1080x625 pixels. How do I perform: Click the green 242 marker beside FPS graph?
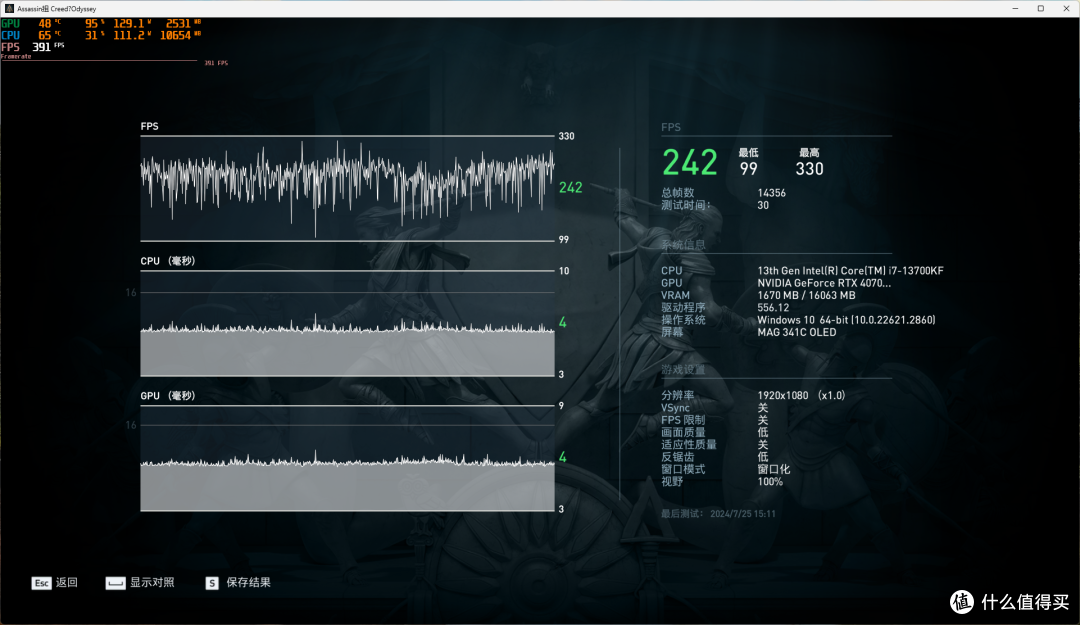pyautogui.click(x=570, y=187)
